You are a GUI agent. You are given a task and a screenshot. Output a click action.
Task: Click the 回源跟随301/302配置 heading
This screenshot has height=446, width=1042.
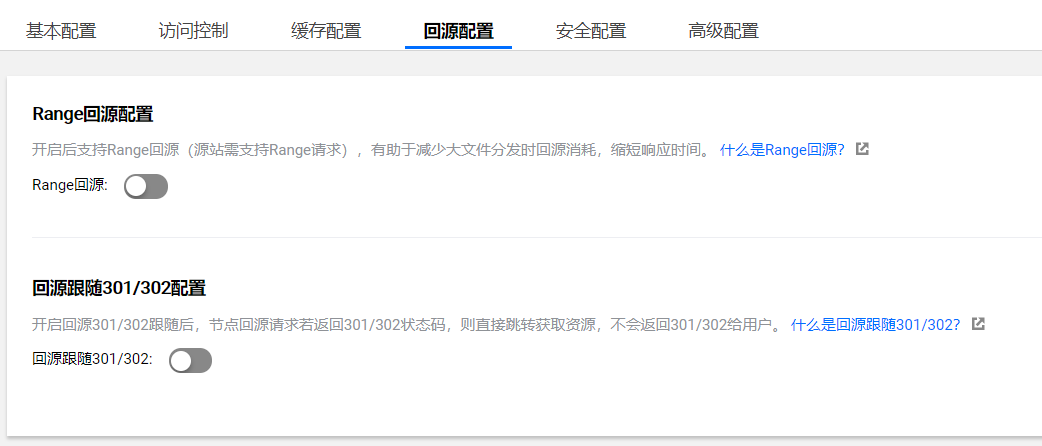(x=119, y=288)
